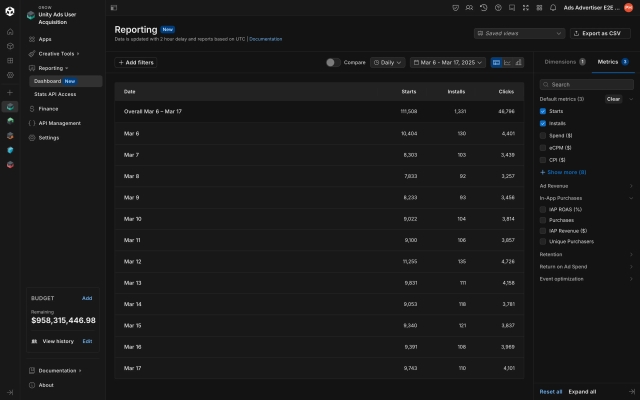This screenshot has height=400, width=640.
Task: Uncheck the Starts metric checkbox
Action: [543, 111]
